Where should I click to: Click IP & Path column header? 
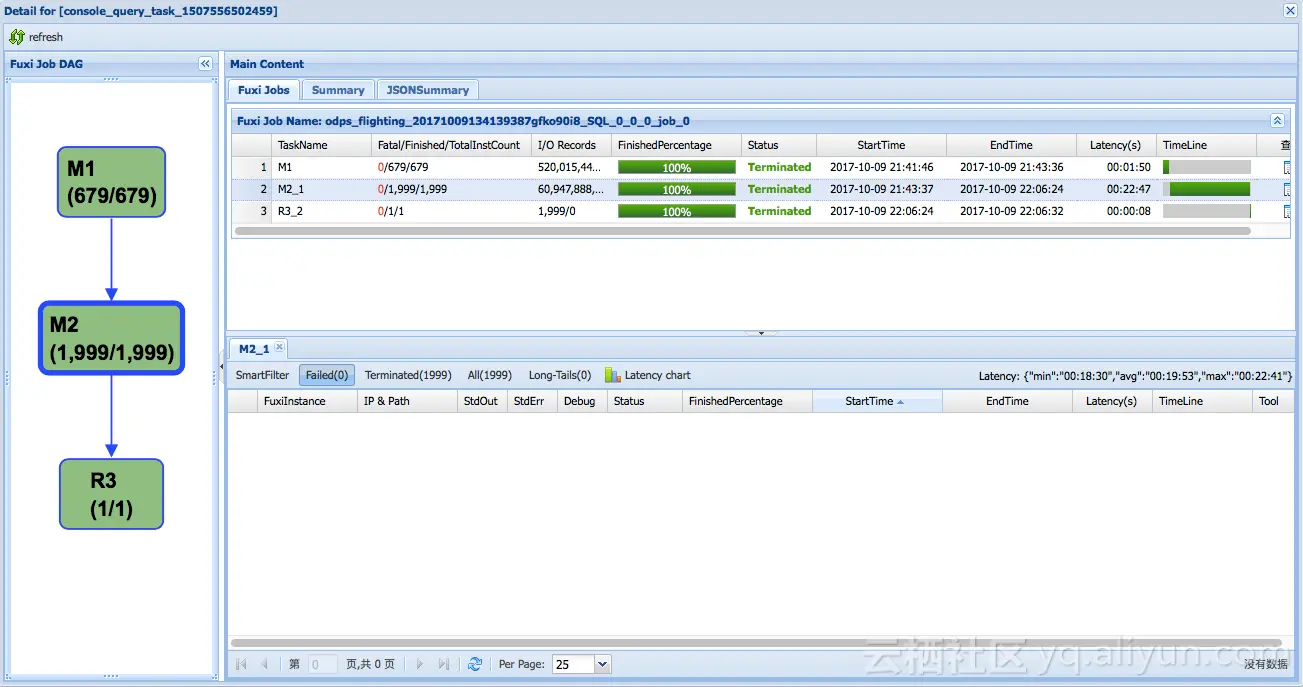point(408,401)
